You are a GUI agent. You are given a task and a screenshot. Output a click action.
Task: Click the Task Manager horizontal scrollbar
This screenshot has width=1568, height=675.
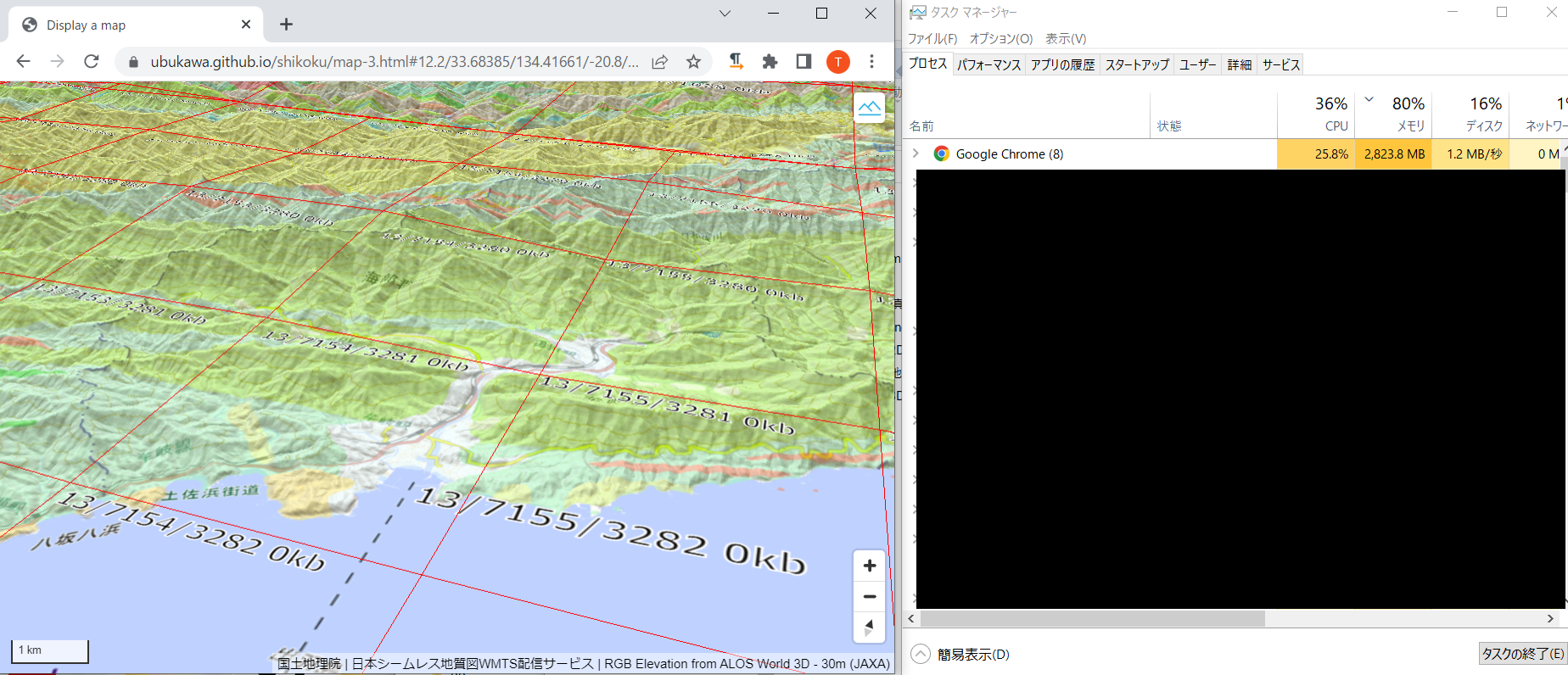point(1093,619)
